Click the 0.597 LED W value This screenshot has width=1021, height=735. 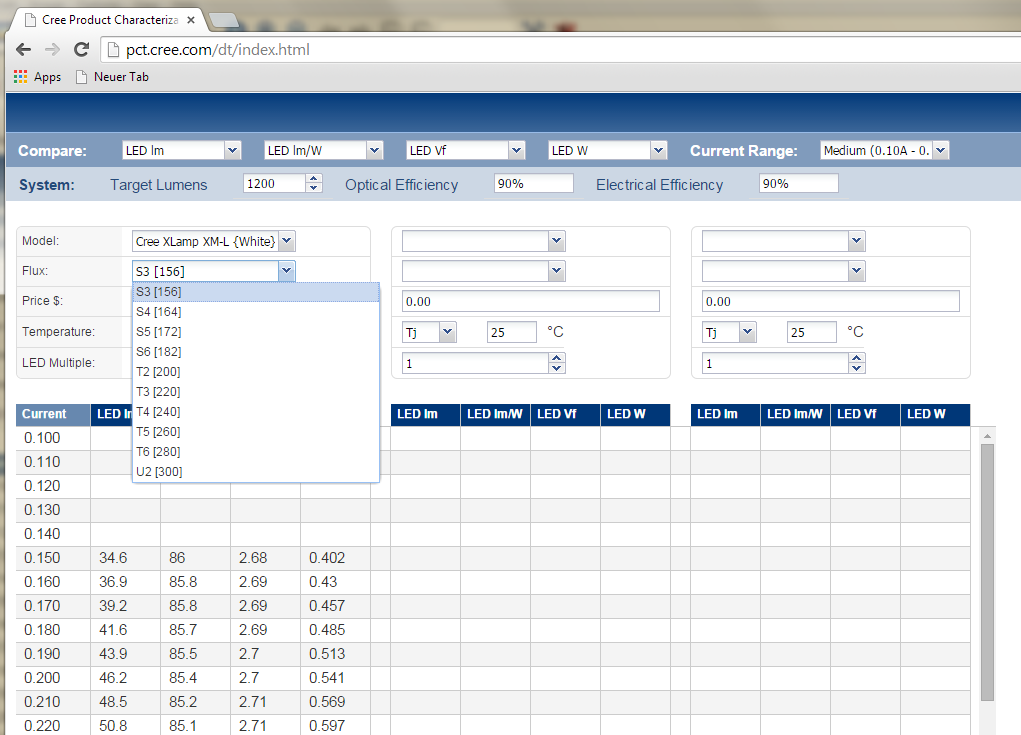click(x=335, y=725)
